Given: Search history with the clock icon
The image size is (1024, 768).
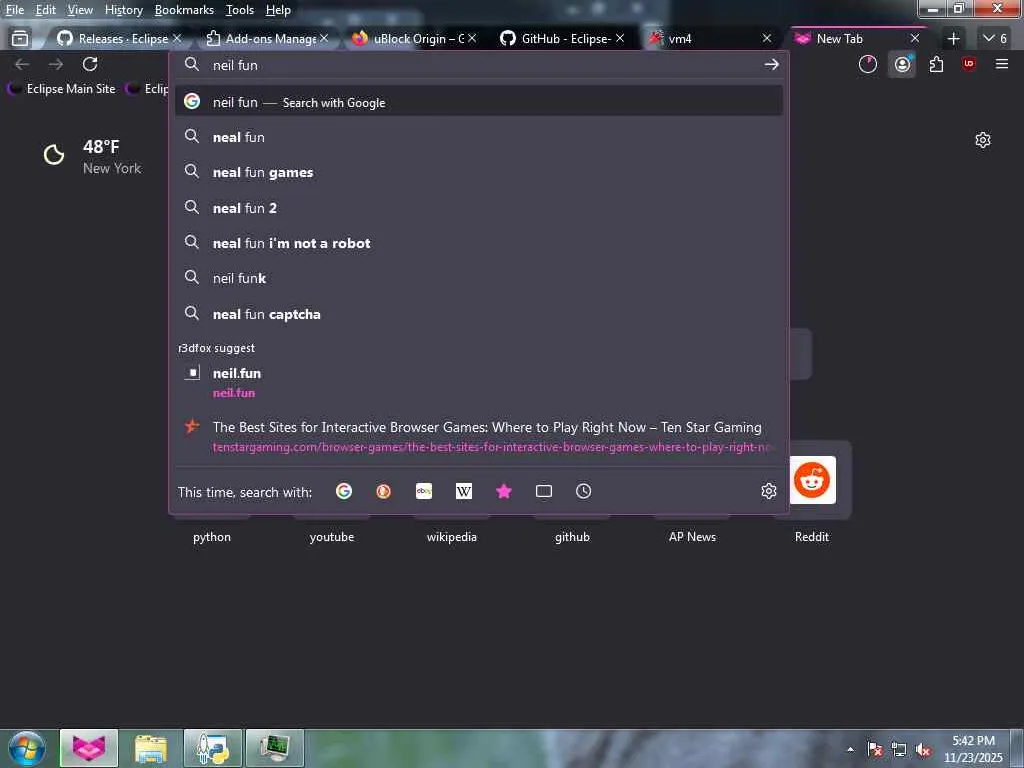Looking at the screenshot, I should [x=583, y=491].
